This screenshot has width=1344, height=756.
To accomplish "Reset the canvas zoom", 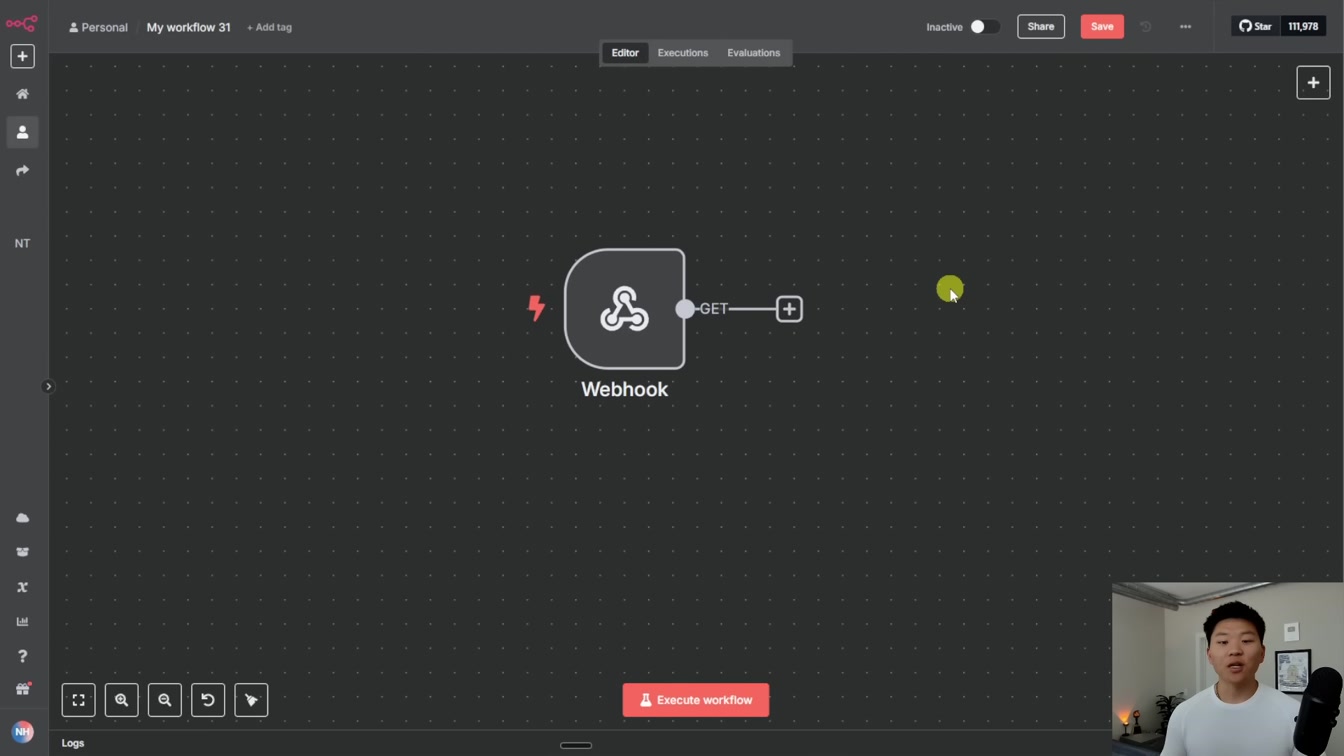I will 208,700.
